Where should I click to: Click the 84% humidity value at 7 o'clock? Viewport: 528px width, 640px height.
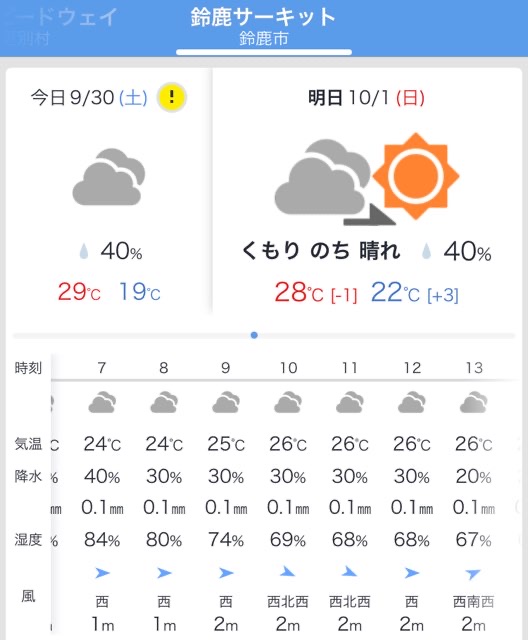pyautogui.click(x=102, y=540)
